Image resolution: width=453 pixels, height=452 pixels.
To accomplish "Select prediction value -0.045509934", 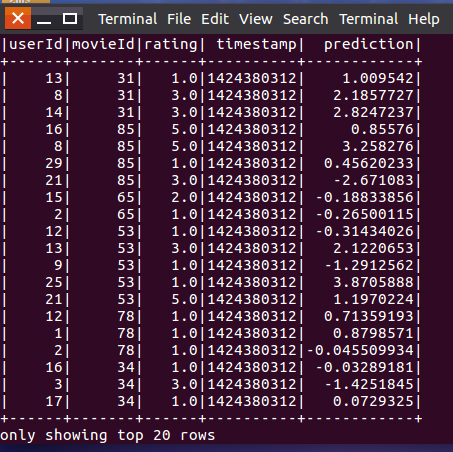I will tap(360, 351).
